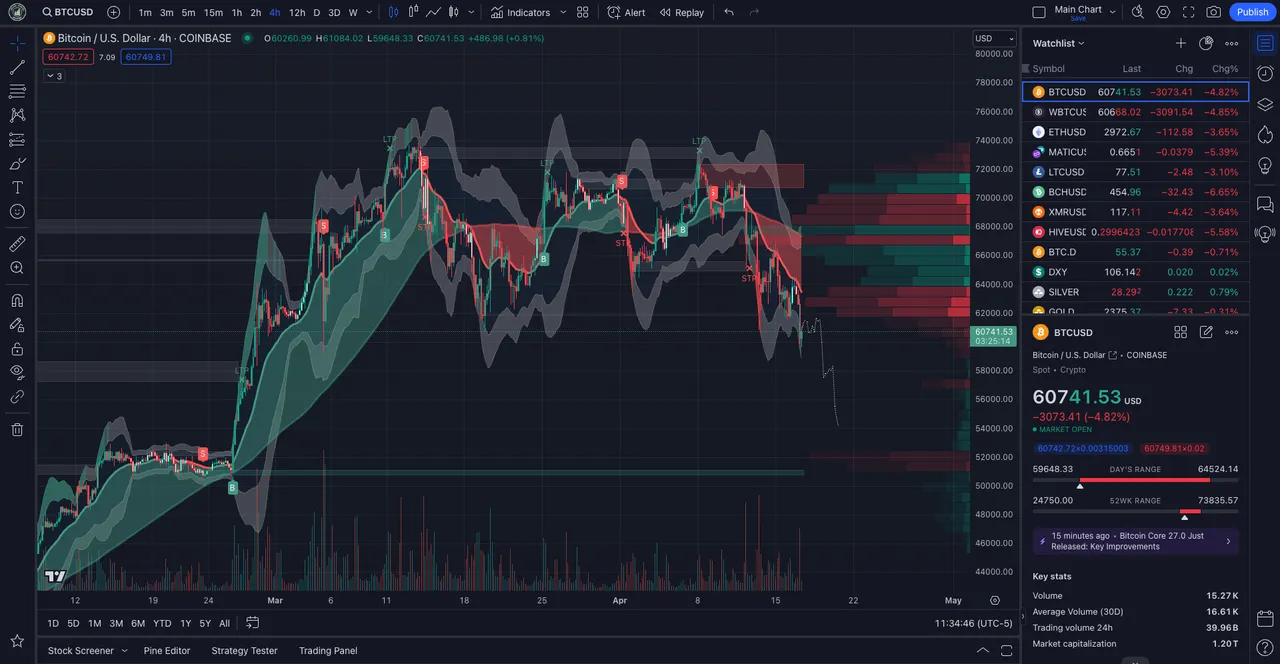Image resolution: width=1280 pixels, height=664 pixels.
Task: Switch to the 15m timeframe
Action: coord(213,12)
